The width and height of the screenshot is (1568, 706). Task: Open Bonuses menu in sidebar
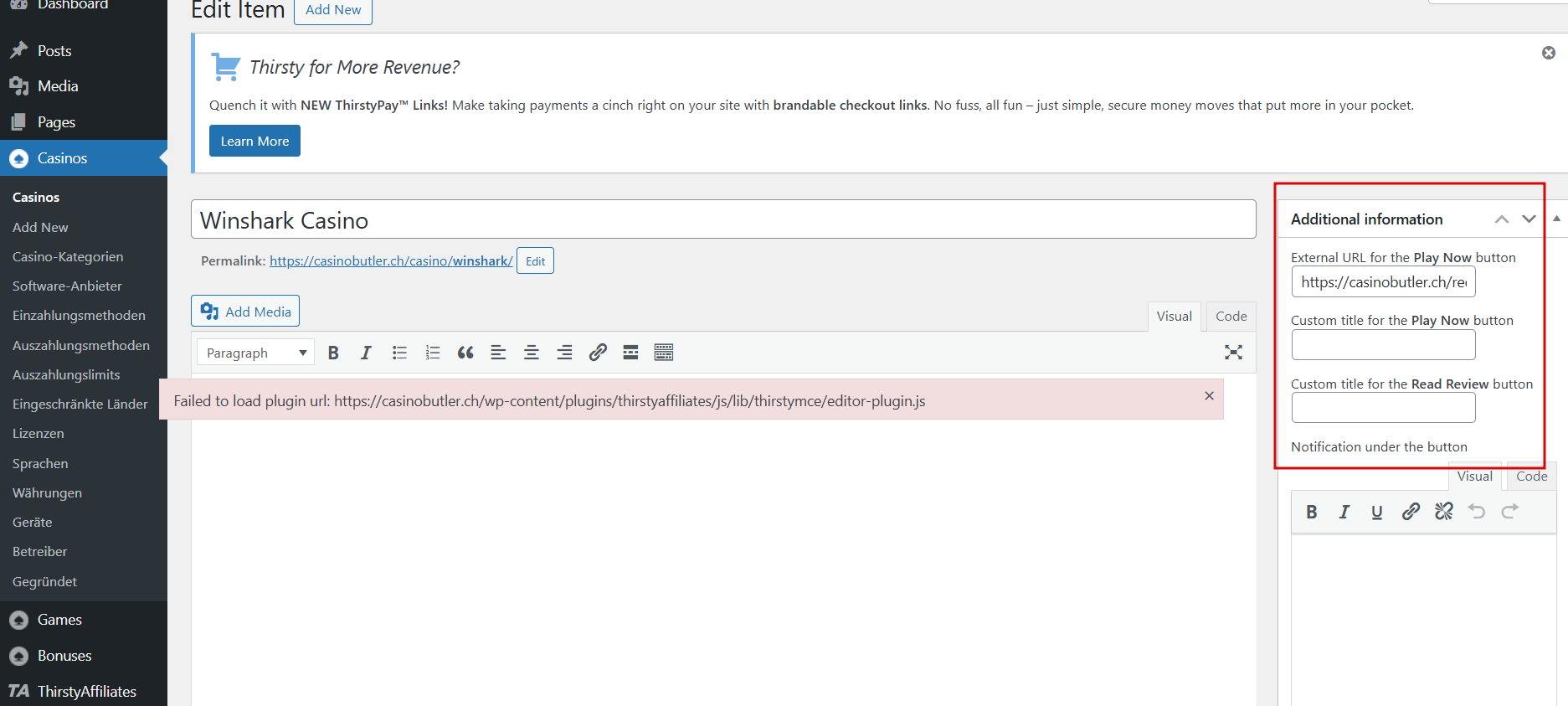click(x=84, y=656)
